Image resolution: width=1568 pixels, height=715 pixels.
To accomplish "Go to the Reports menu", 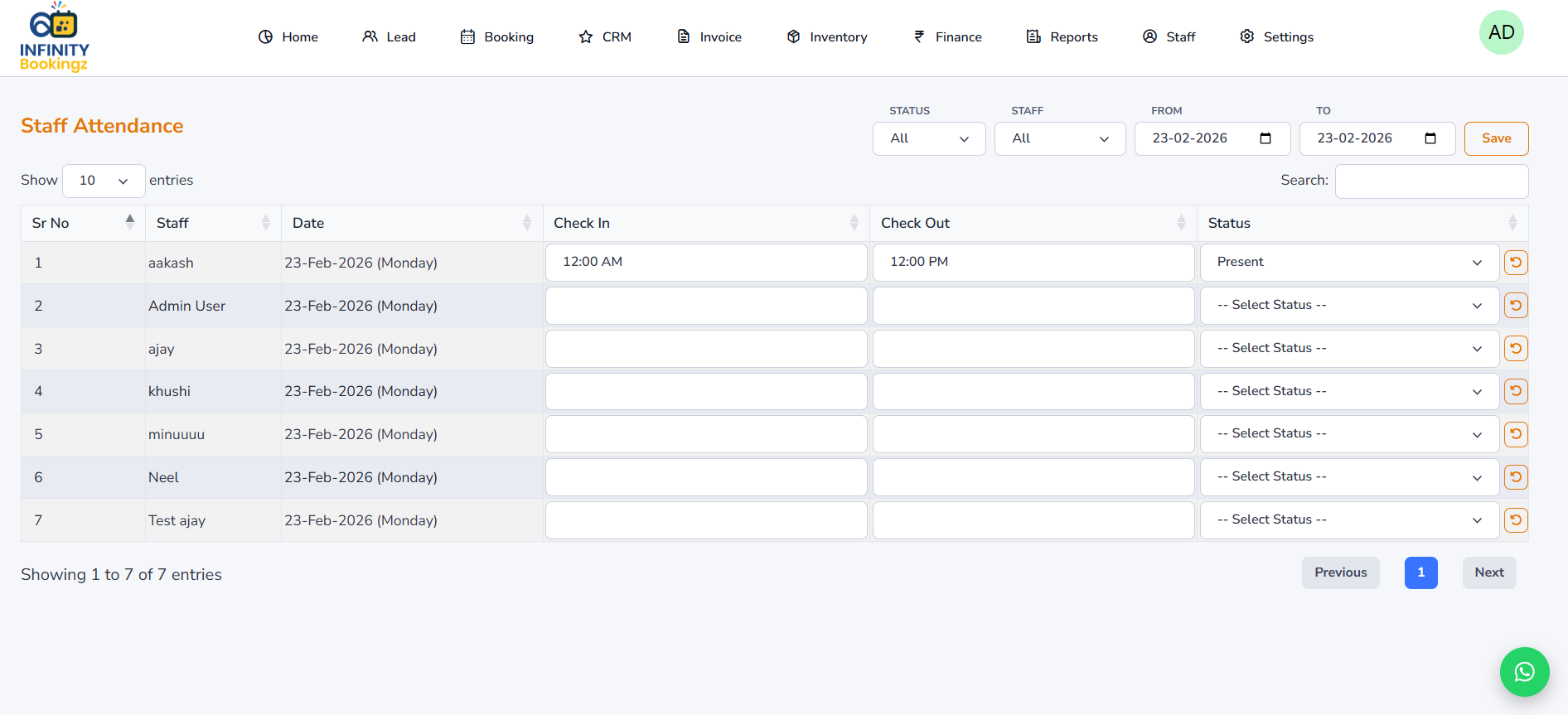I will point(1062,37).
